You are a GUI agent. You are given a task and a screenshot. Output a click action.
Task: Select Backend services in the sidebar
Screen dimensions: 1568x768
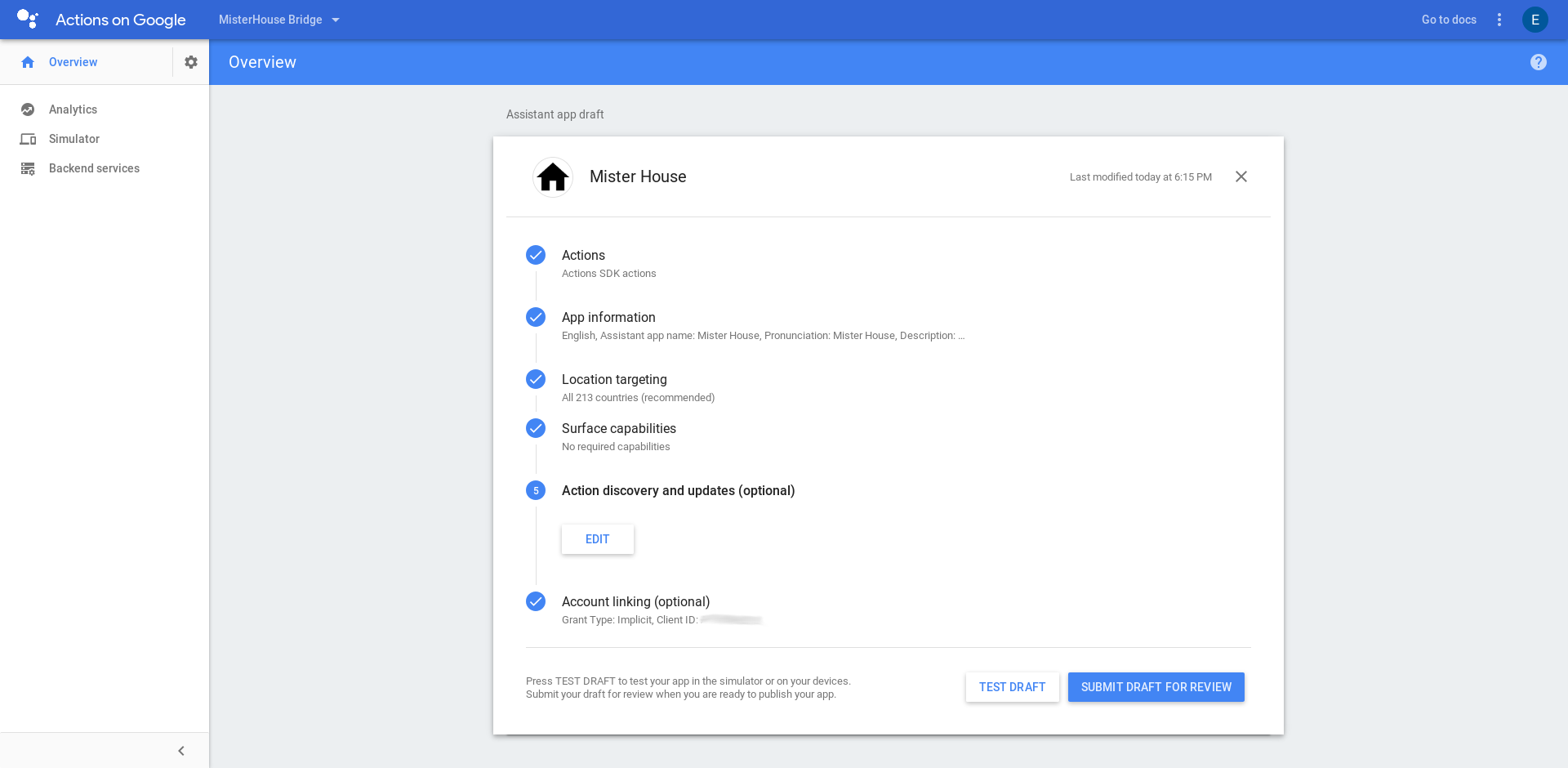[x=94, y=168]
